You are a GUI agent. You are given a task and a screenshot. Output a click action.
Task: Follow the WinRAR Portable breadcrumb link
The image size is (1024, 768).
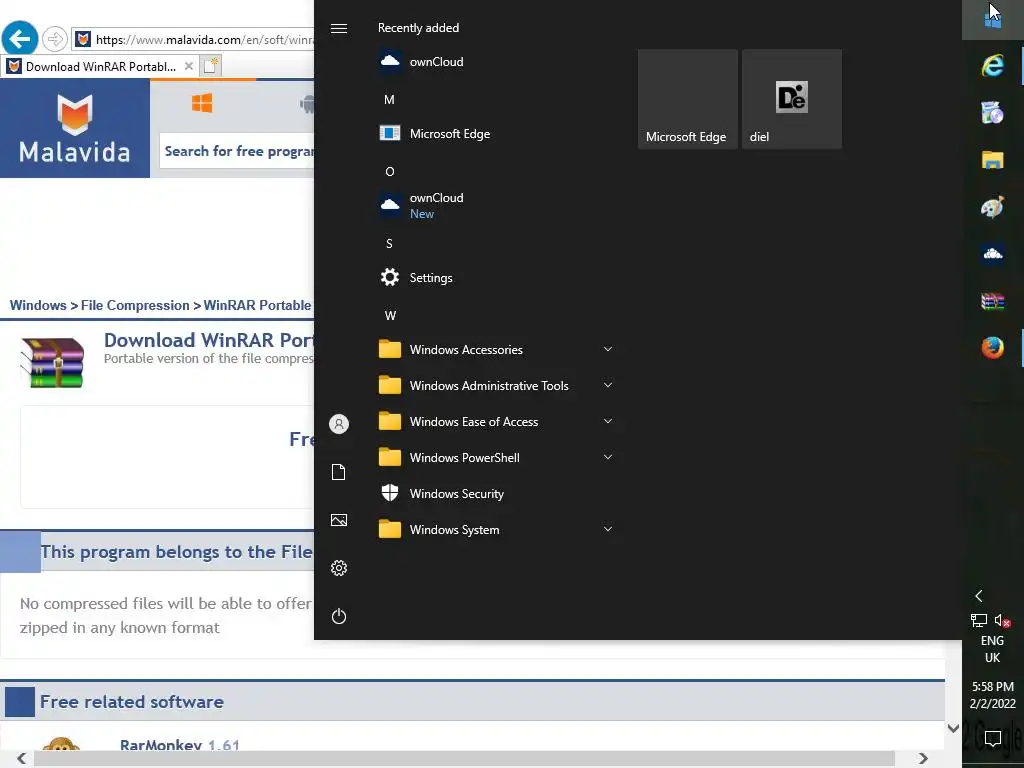(257, 305)
